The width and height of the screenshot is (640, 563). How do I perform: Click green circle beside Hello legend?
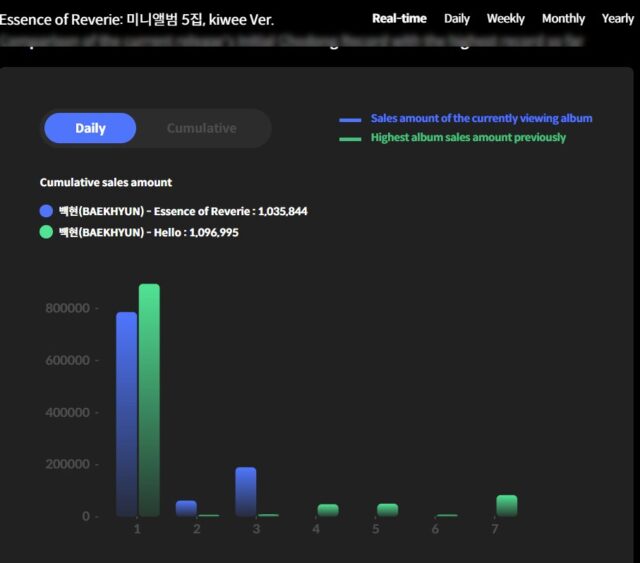click(x=46, y=232)
